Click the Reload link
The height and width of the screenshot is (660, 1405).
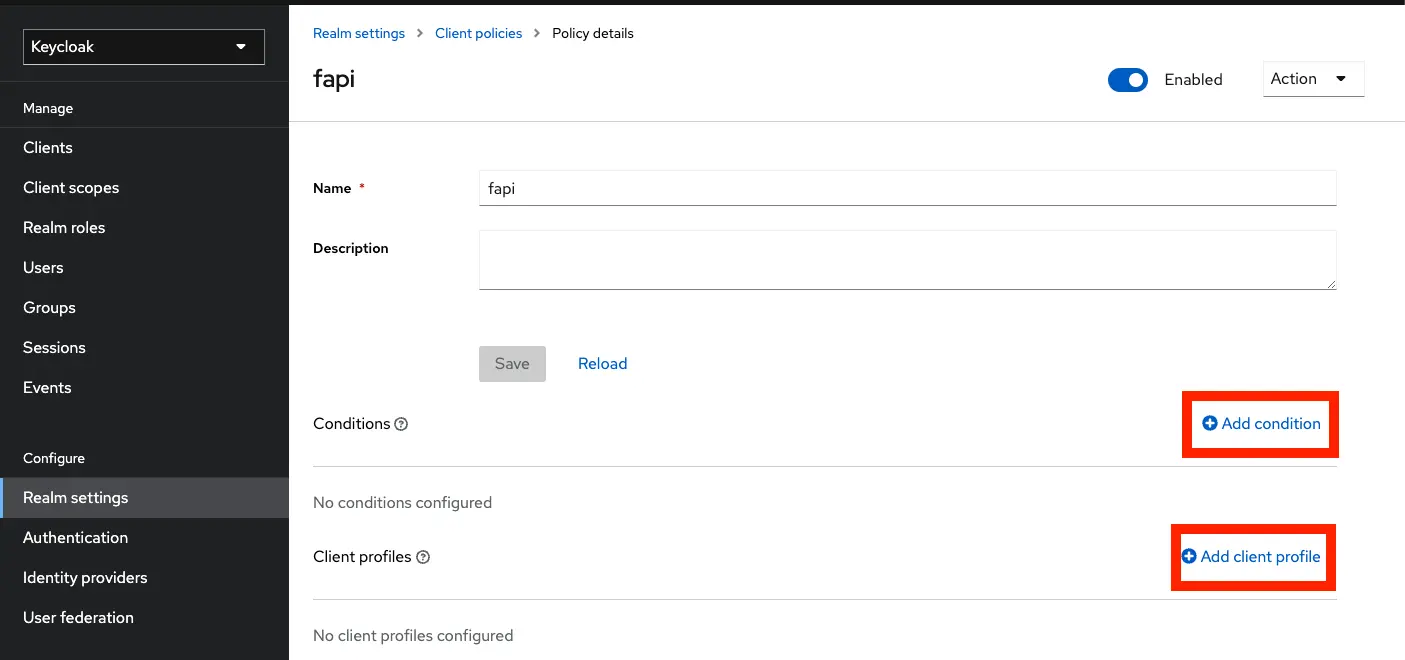(x=602, y=363)
